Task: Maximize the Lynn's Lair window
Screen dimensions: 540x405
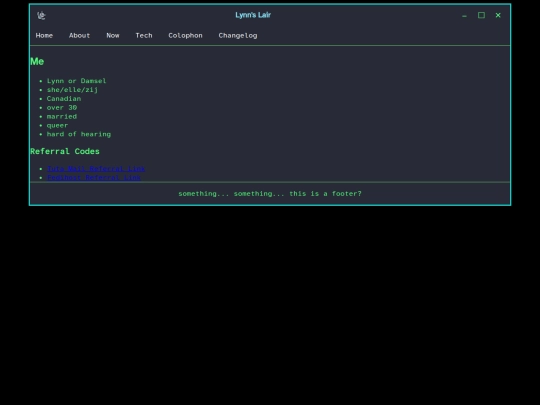Action: [481, 15]
